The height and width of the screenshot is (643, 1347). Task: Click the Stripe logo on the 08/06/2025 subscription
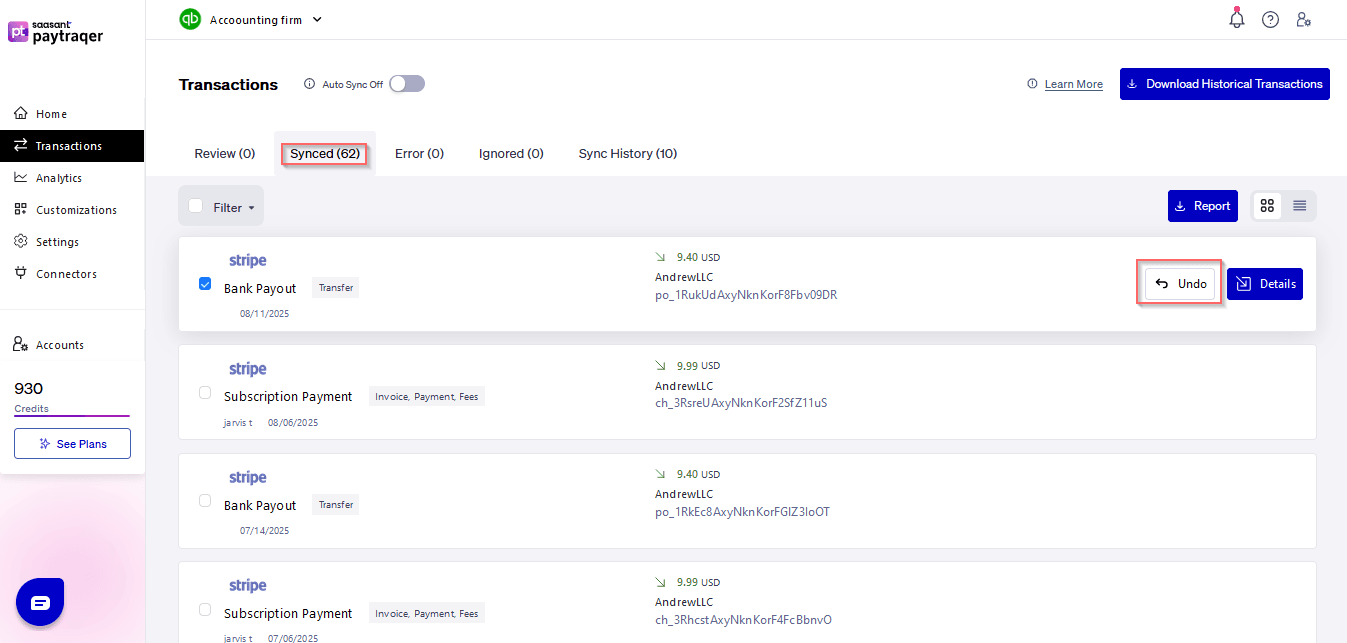(x=248, y=370)
